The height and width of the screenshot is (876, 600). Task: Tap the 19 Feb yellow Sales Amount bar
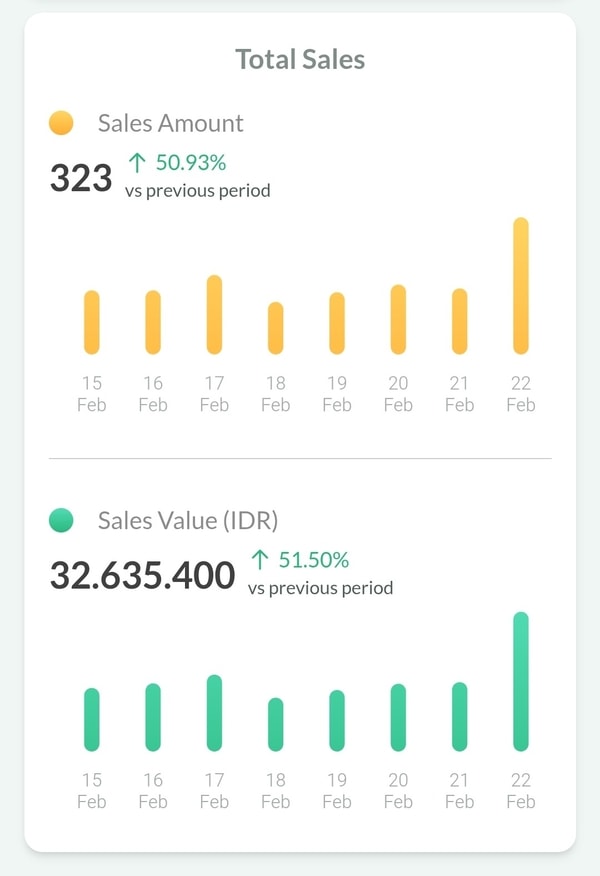point(337,323)
